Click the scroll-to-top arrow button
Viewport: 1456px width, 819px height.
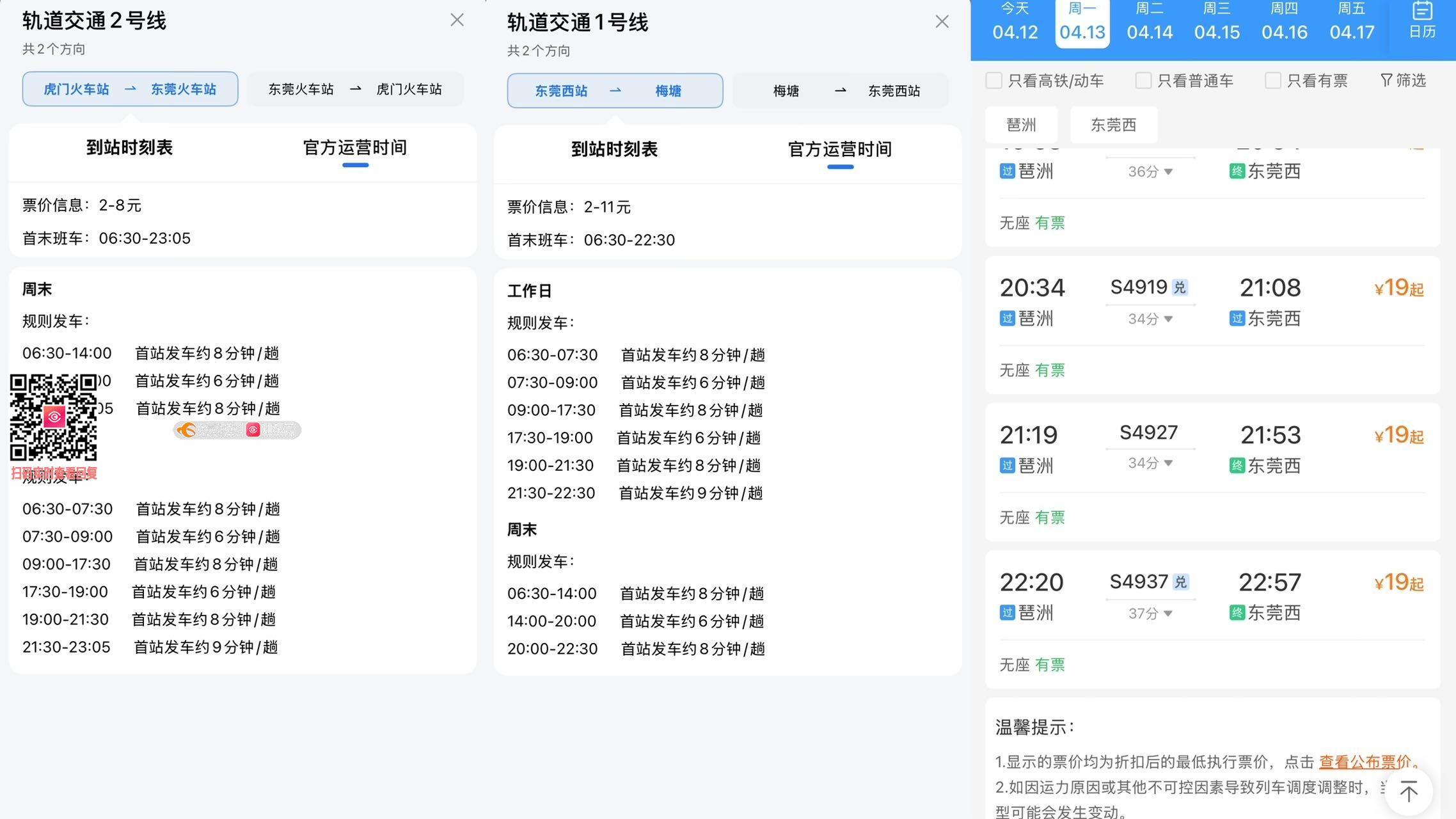click(1408, 791)
